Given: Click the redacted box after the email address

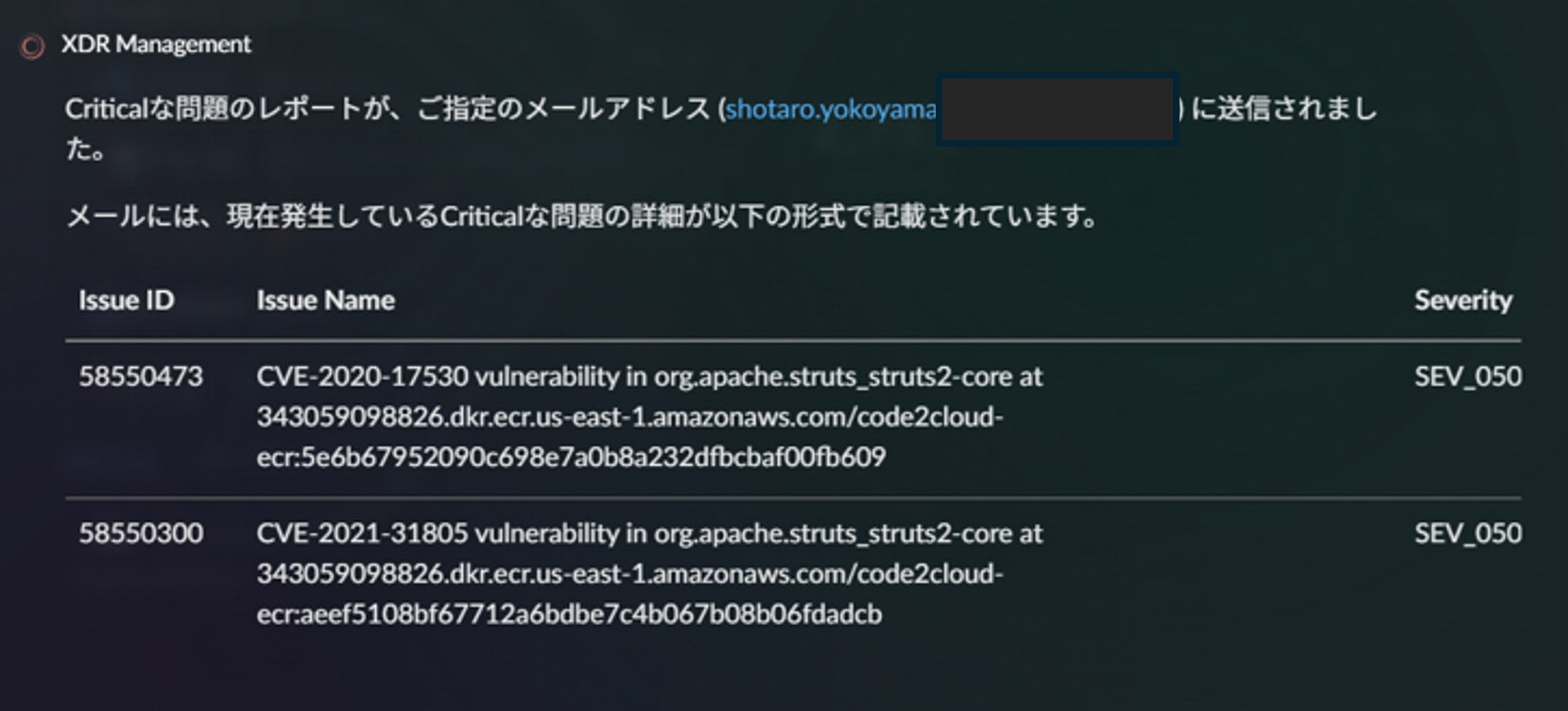Looking at the screenshot, I should 1057,110.
